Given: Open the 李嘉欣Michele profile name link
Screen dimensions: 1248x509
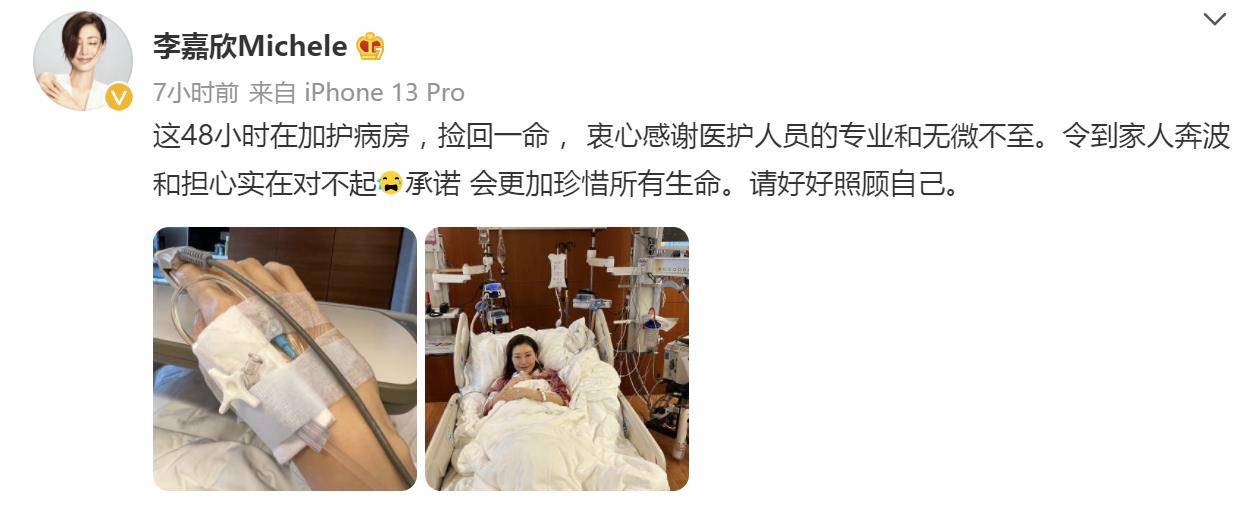Looking at the screenshot, I should coord(250,46).
